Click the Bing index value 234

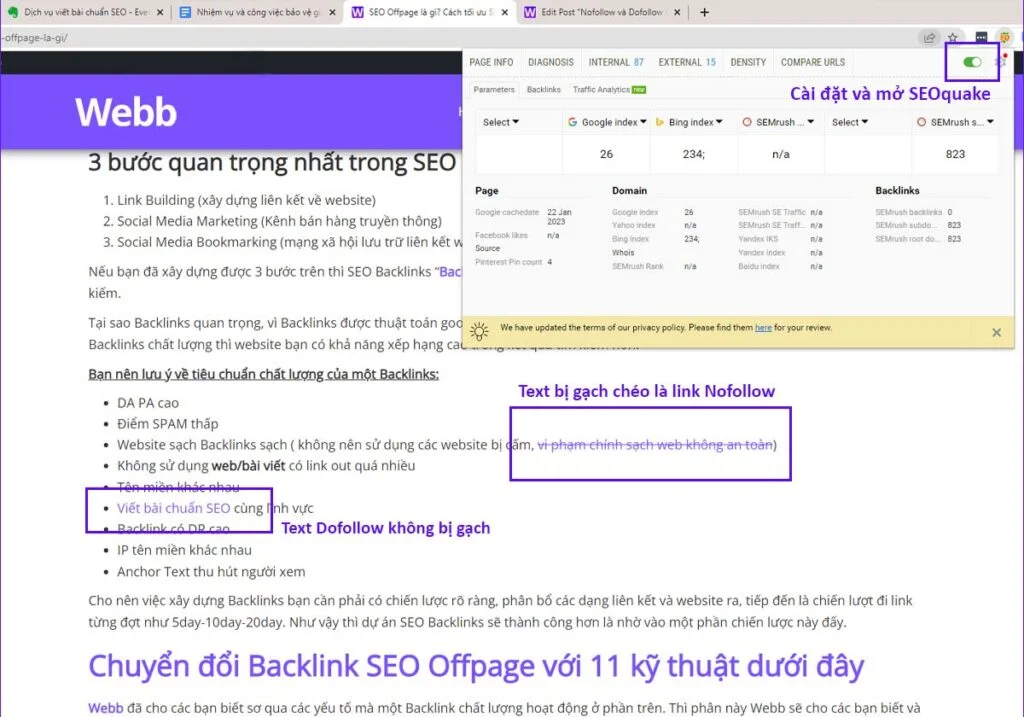click(x=693, y=154)
